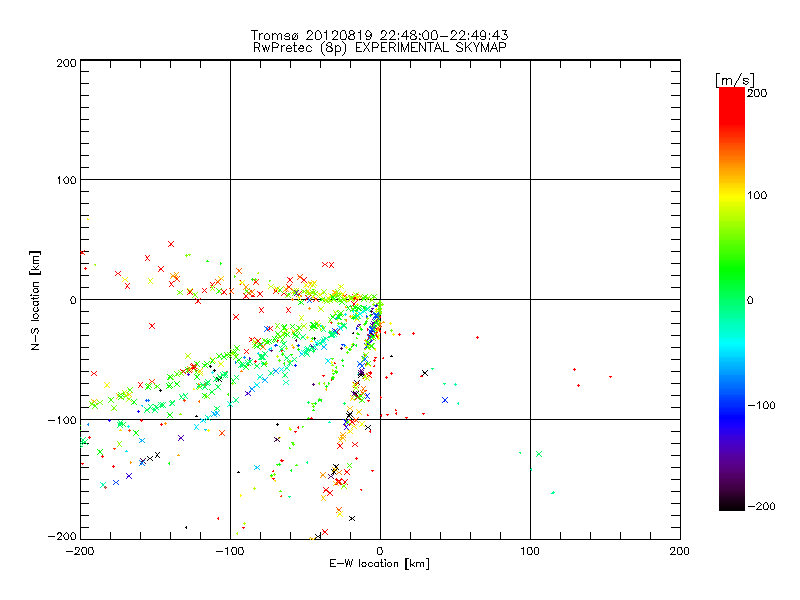The height and width of the screenshot is (600, 800).
Task: Select the 'E-W location [km]' axis label
Action: [x=379, y=563]
